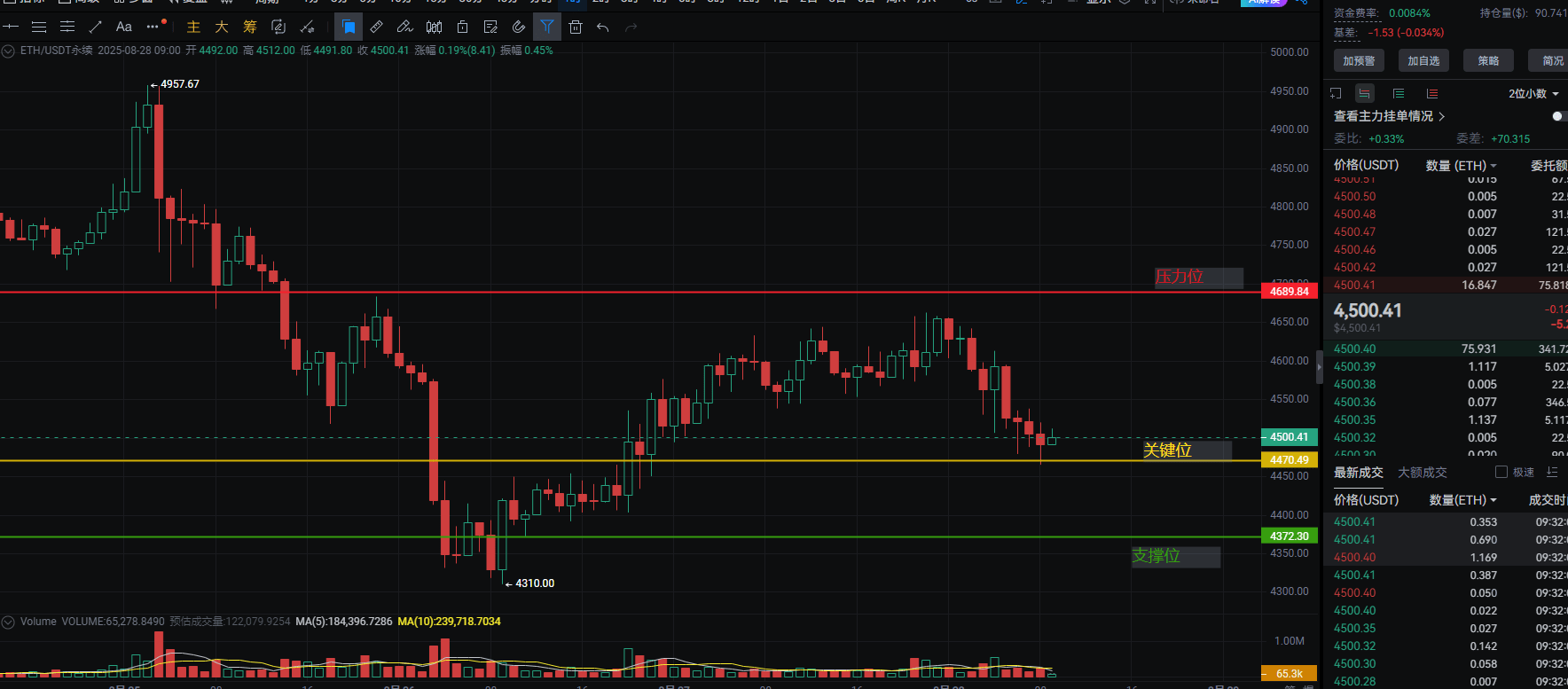The width and height of the screenshot is (1568, 689).
Task: Toggle the 查看主力挂单情况 switch
Action: [1559, 116]
